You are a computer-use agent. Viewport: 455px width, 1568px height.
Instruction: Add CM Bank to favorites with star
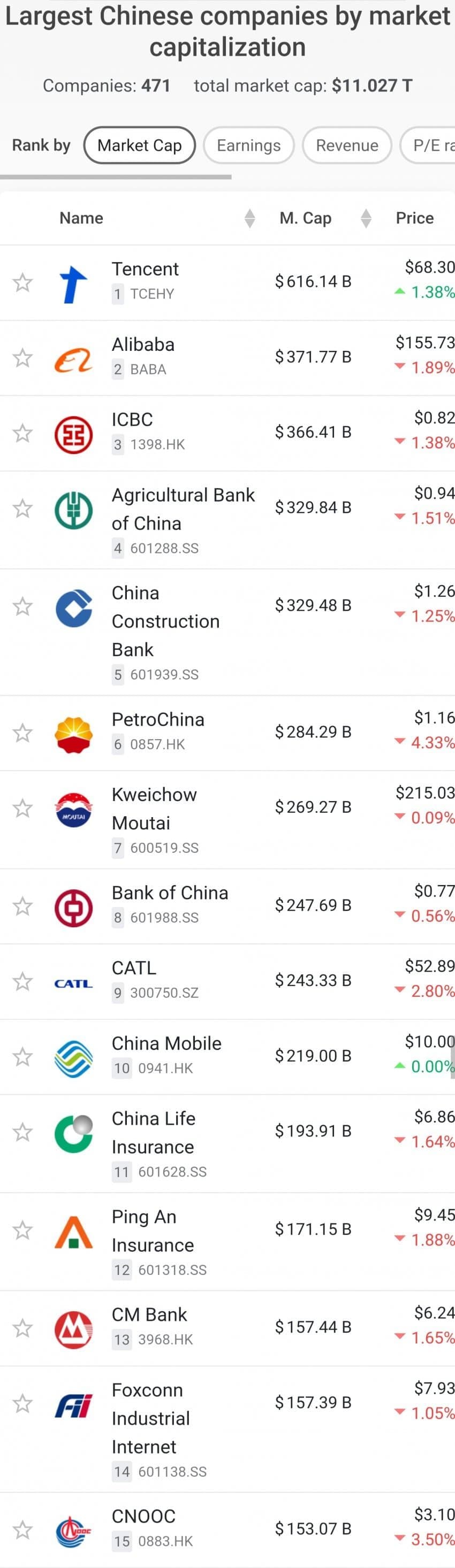pos(22,1327)
